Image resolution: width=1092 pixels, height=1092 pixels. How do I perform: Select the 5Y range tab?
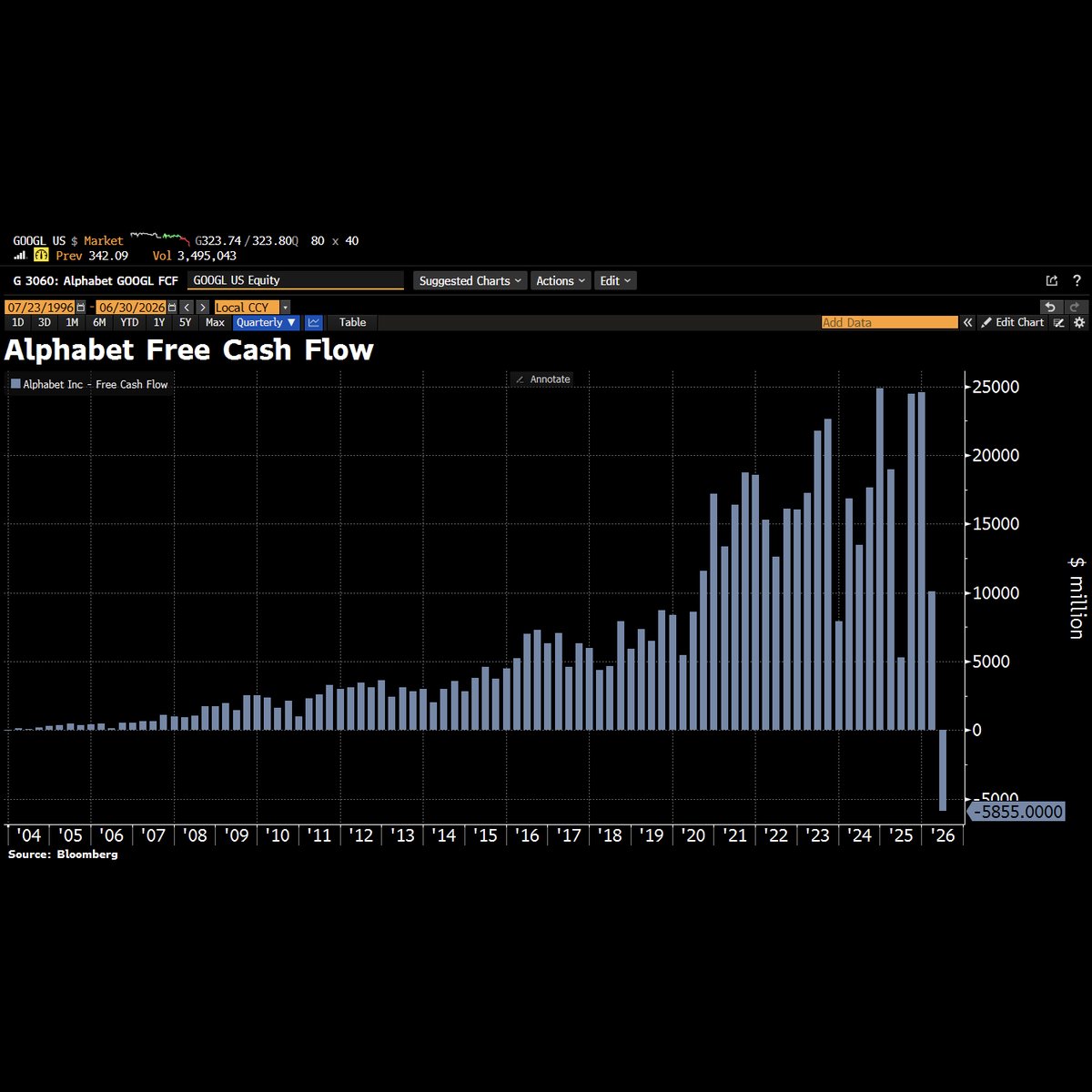[186, 322]
